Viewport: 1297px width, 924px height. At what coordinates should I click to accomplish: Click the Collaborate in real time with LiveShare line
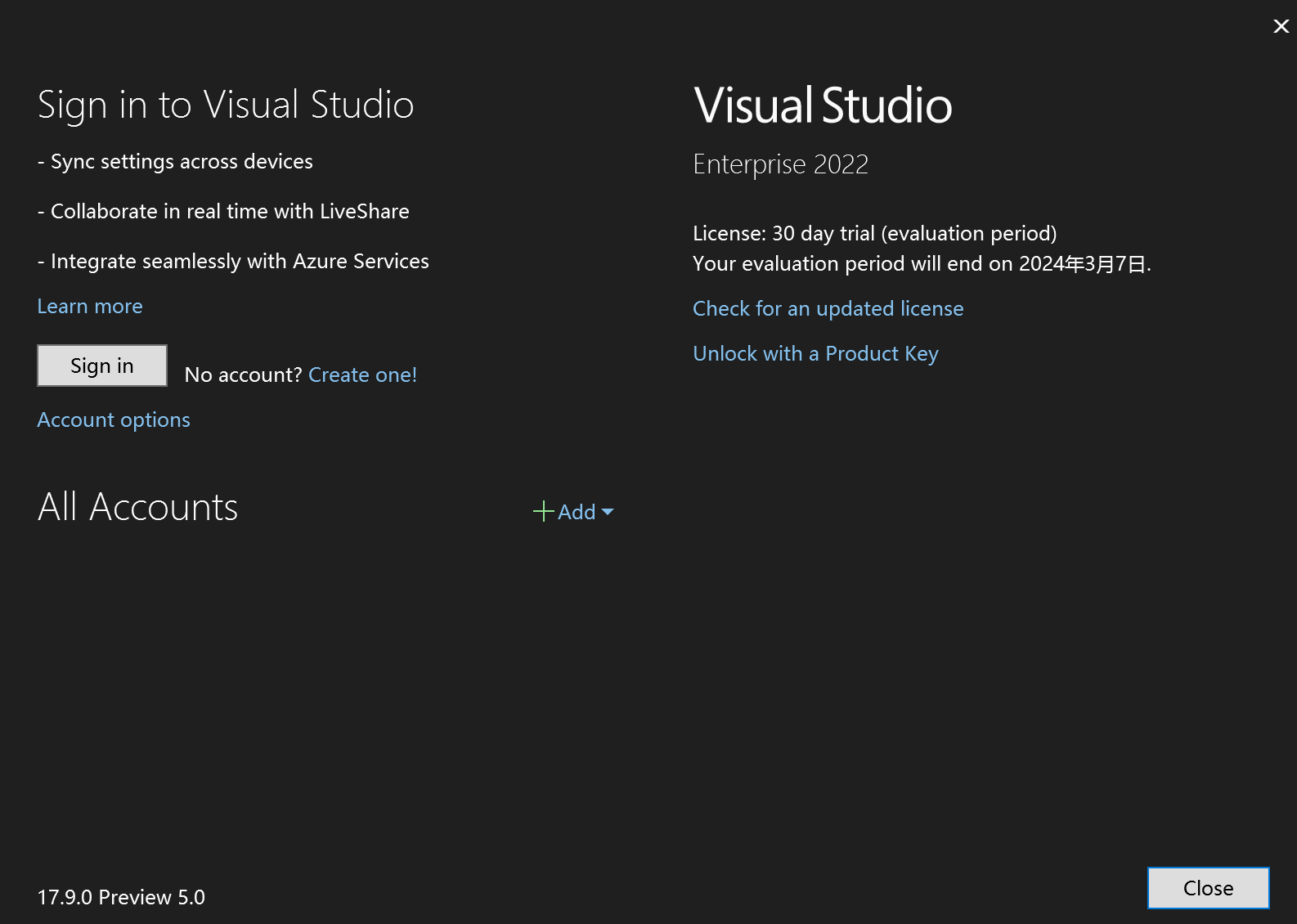223,211
